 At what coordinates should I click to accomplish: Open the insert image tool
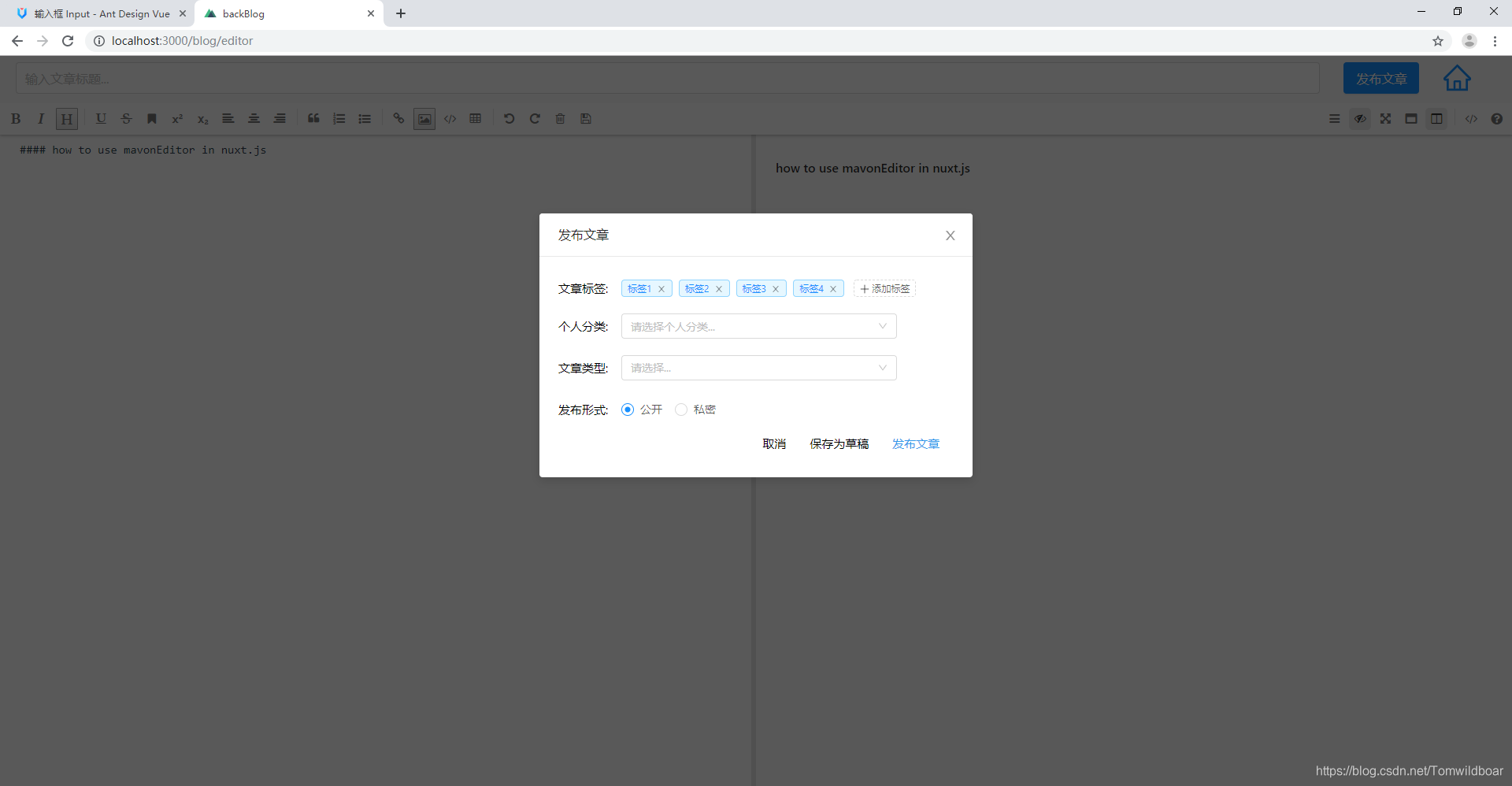coord(424,119)
